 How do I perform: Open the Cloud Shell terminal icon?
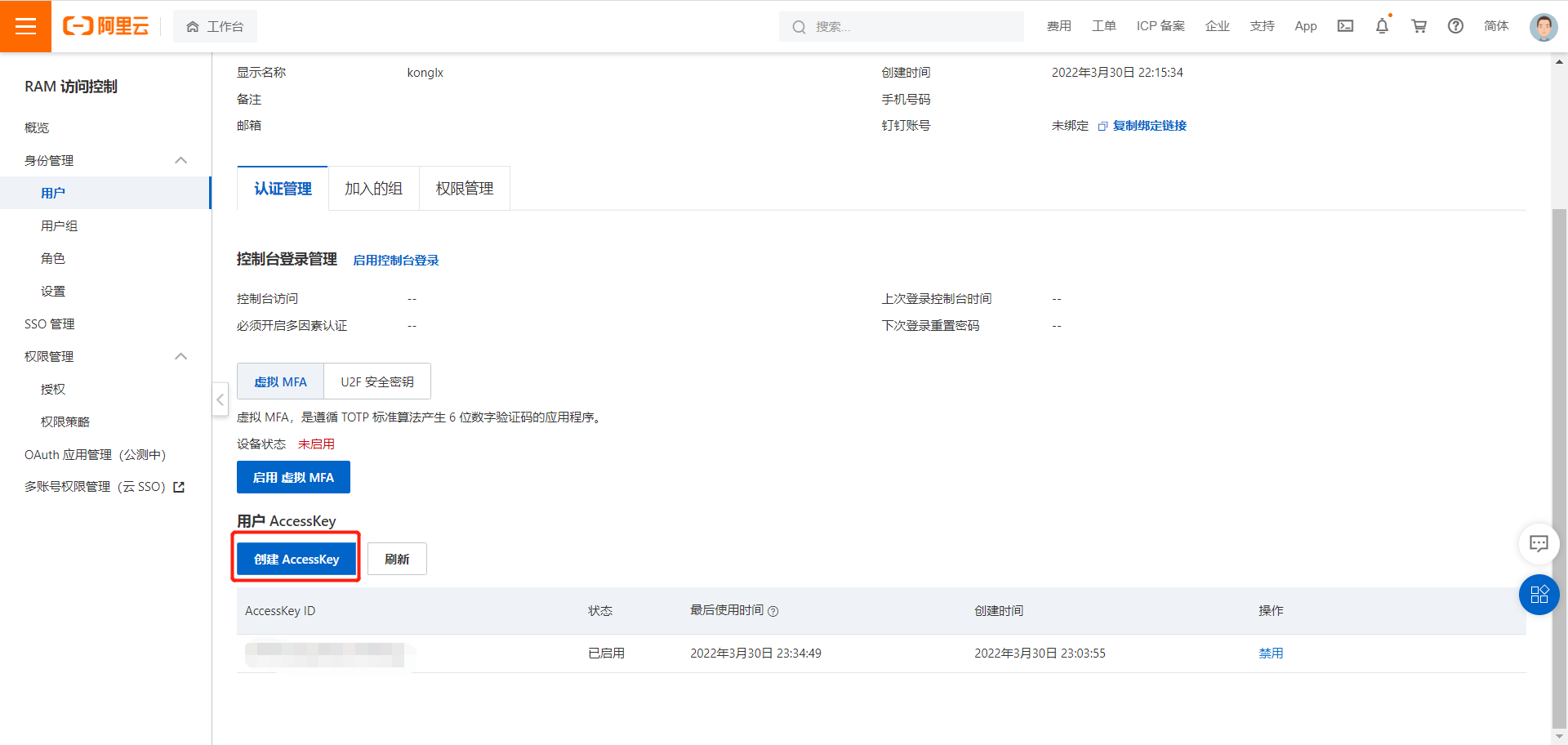tap(1345, 26)
